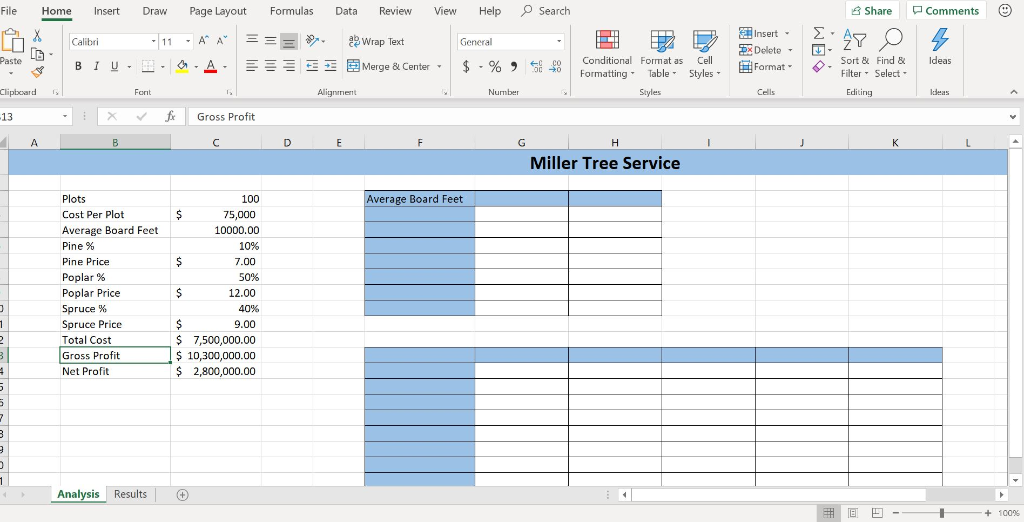Screen dimensions: 1024x522
Task: Collapse the ribbon with the chevron
Action: coord(1014,92)
